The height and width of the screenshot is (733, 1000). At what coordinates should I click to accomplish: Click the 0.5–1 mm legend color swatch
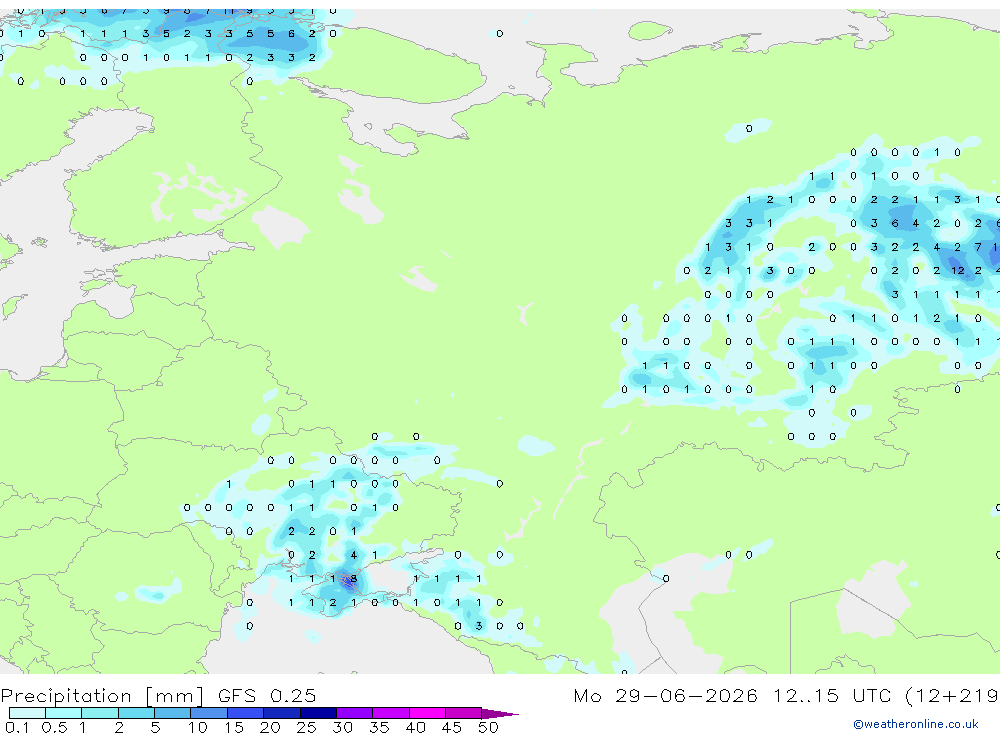[64, 713]
